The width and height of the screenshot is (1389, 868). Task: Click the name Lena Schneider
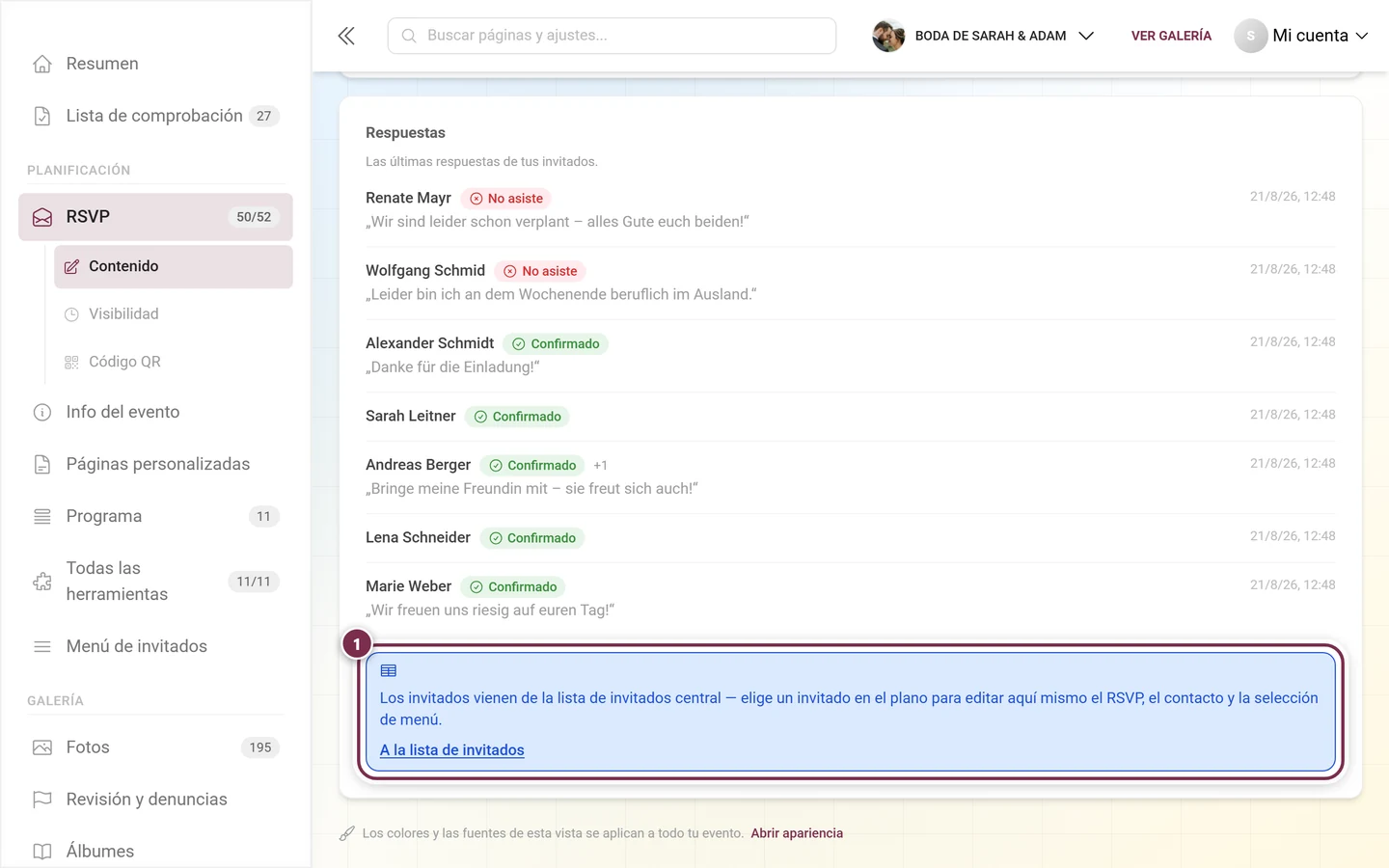[x=418, y=538]
